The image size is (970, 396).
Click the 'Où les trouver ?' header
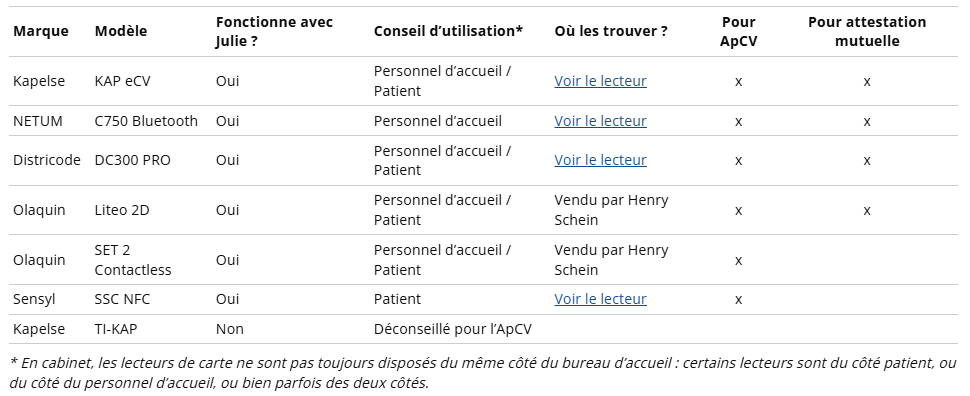pos(611,31)
